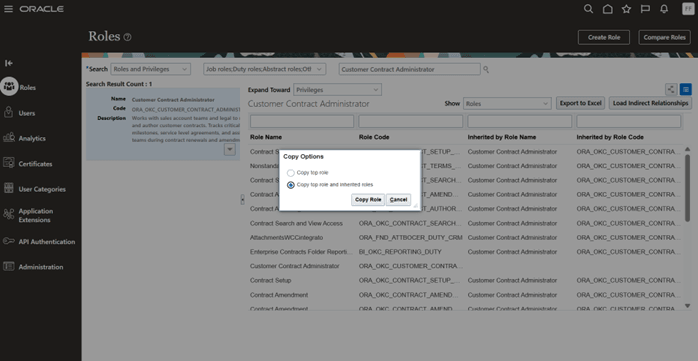
Task: Click the Create Role button
Action: (604, 37)
